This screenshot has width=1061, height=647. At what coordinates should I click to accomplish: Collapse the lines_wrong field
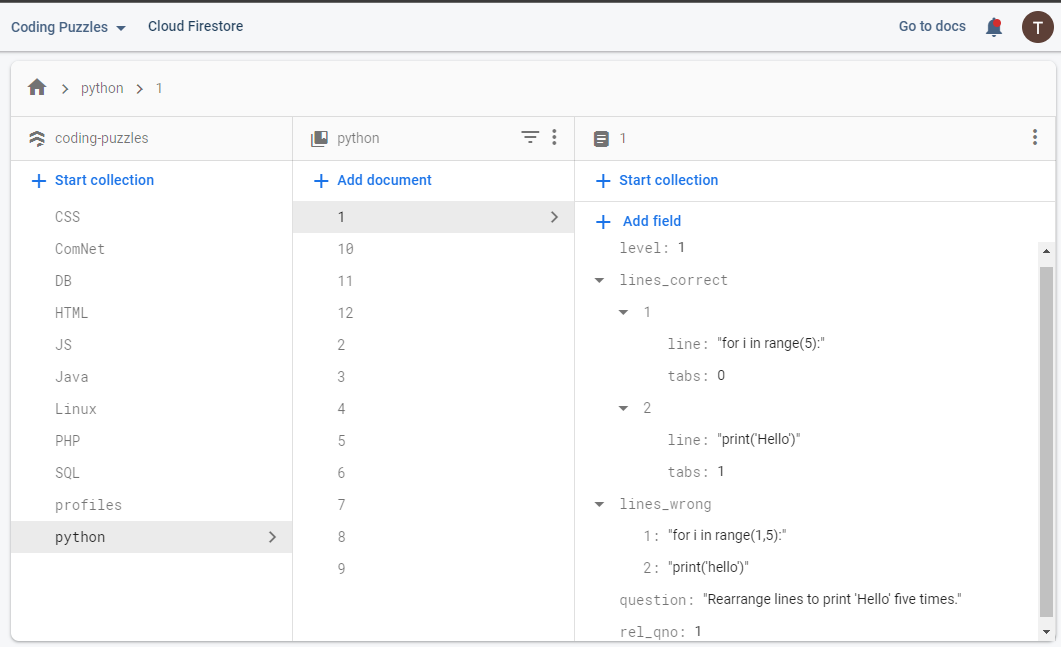pyautogui.click(x=599, y=505)
